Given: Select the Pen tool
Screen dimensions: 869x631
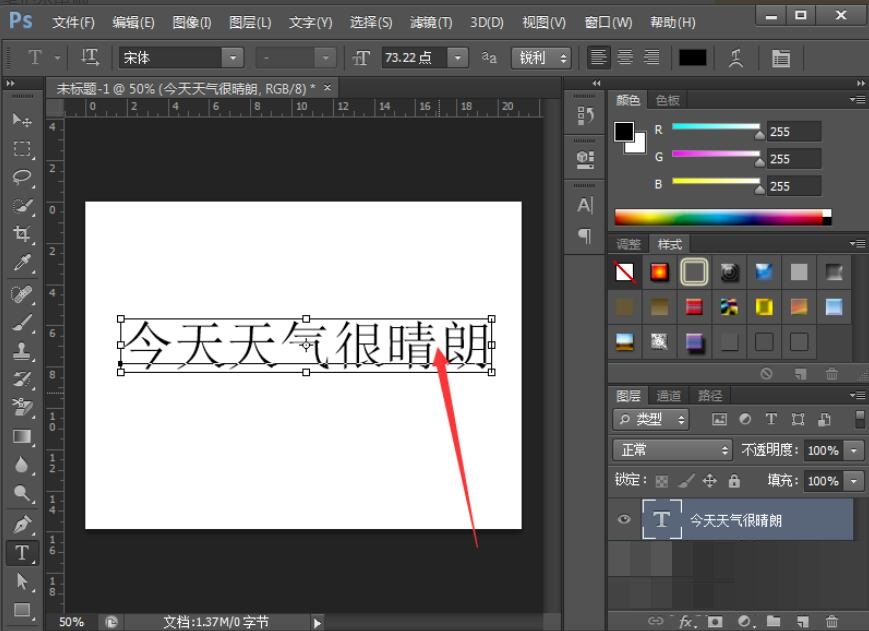Looking at the screenshot, I should point(21,524).
